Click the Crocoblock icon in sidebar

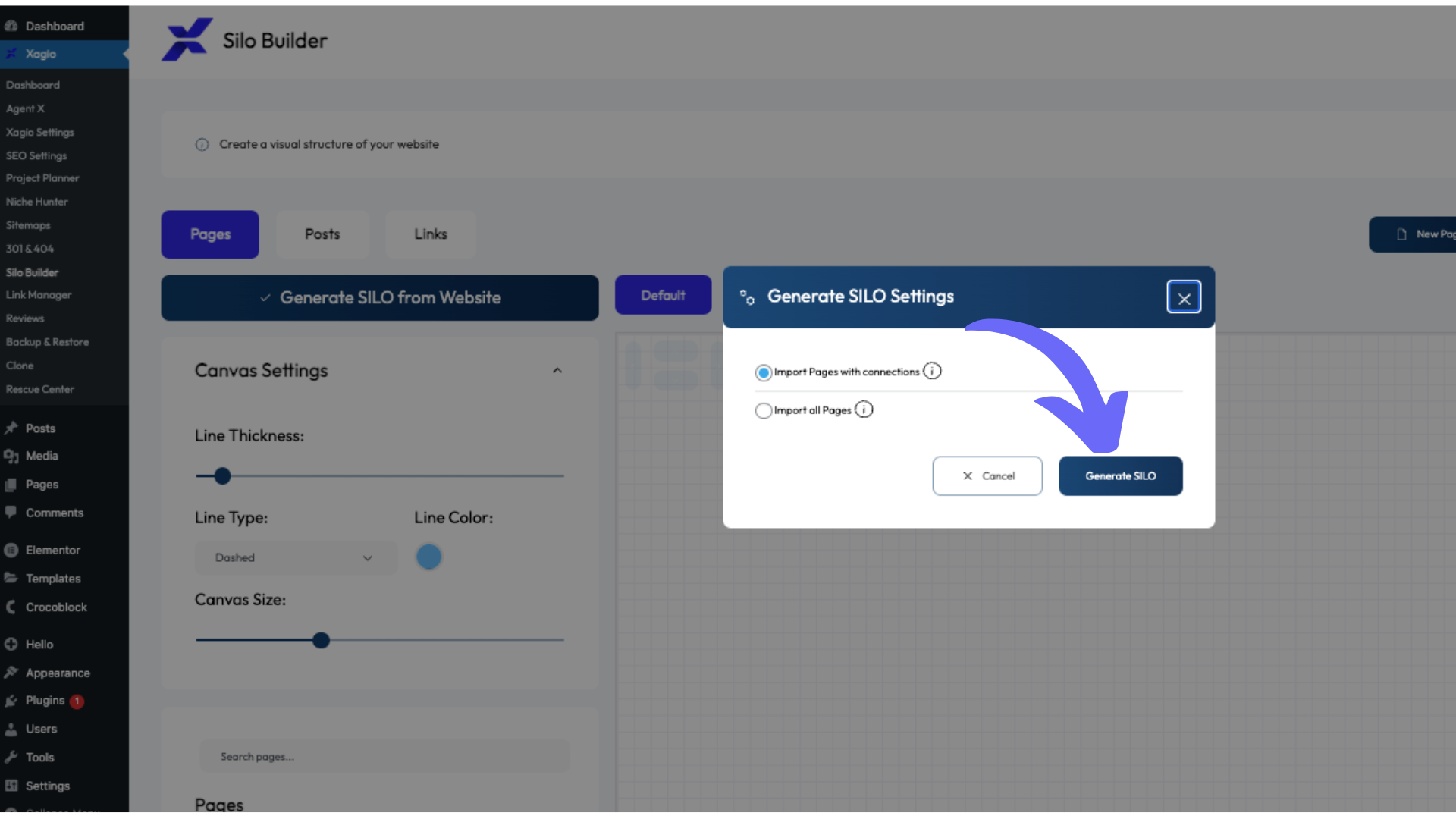click(x=11, y=607)
